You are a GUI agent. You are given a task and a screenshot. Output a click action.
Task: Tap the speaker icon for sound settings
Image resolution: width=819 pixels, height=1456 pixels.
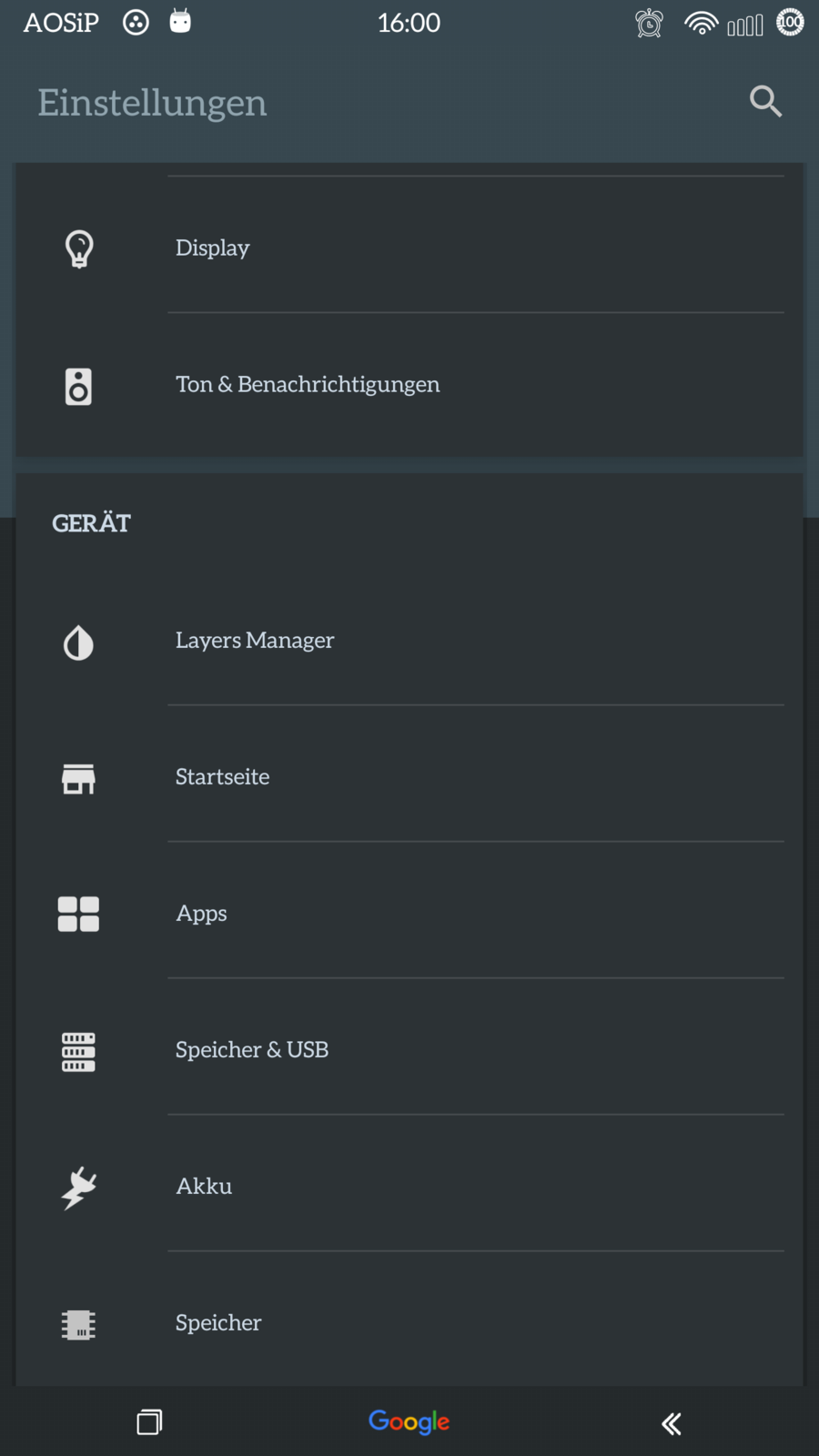[78, 386]
